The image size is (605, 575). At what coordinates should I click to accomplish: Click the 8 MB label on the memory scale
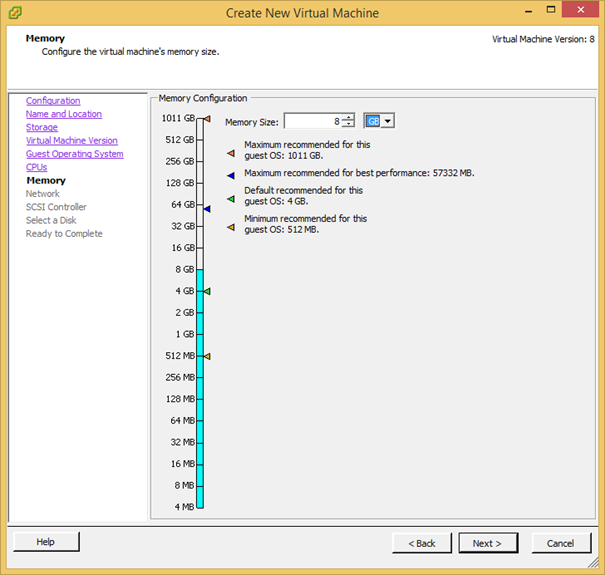pos(184,485)
